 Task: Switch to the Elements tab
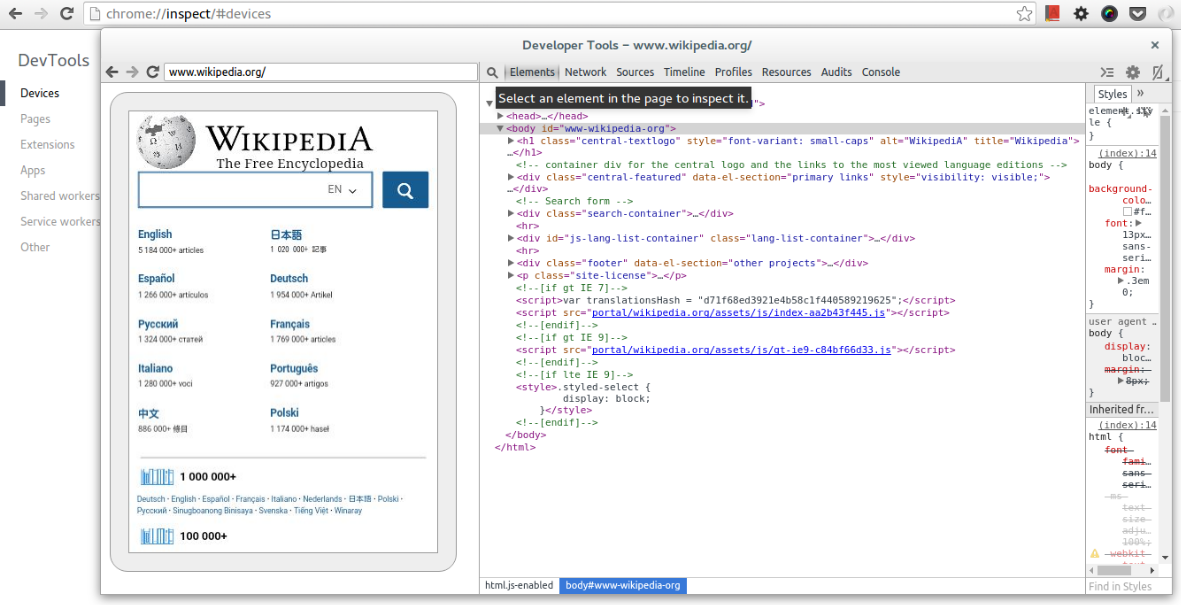click(532, 72)
